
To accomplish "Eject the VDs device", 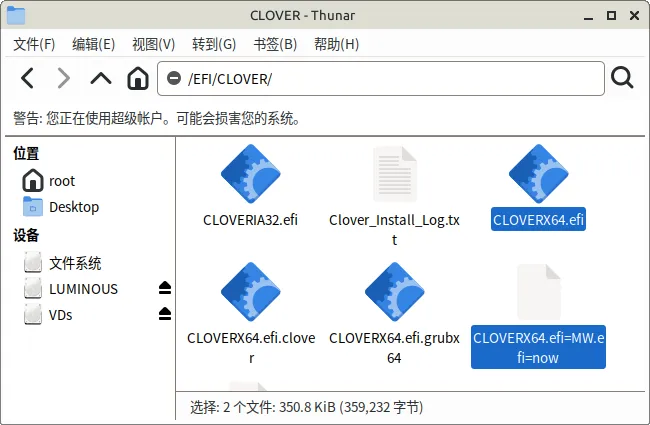I will [165, 314].
